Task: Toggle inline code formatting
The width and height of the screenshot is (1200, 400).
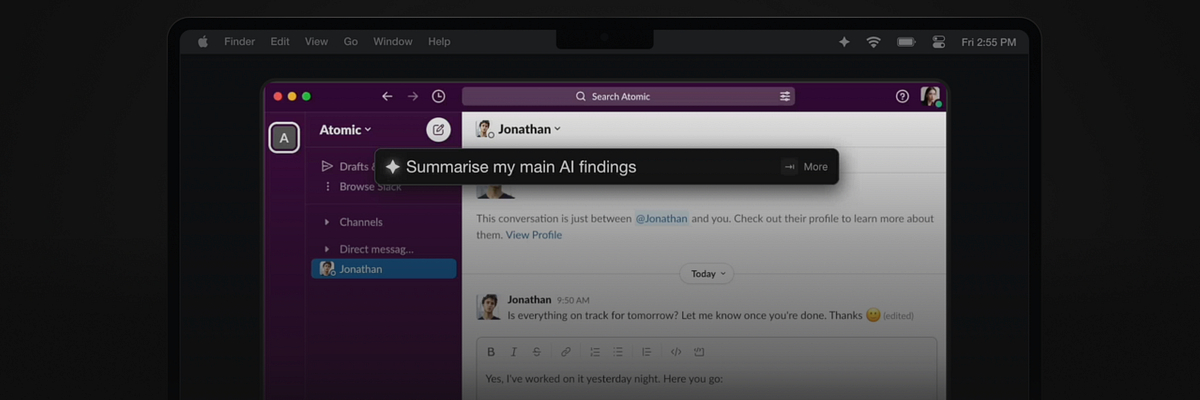Action: [x=676, y=352]
